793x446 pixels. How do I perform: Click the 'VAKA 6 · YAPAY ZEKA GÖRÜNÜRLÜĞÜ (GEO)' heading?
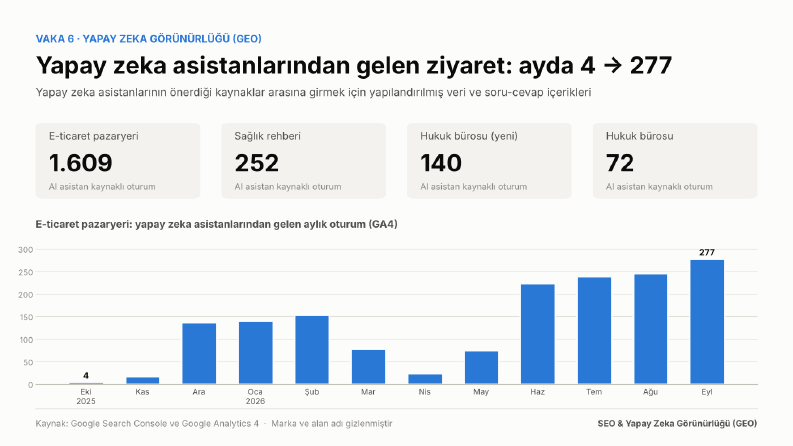click(148, 39)
